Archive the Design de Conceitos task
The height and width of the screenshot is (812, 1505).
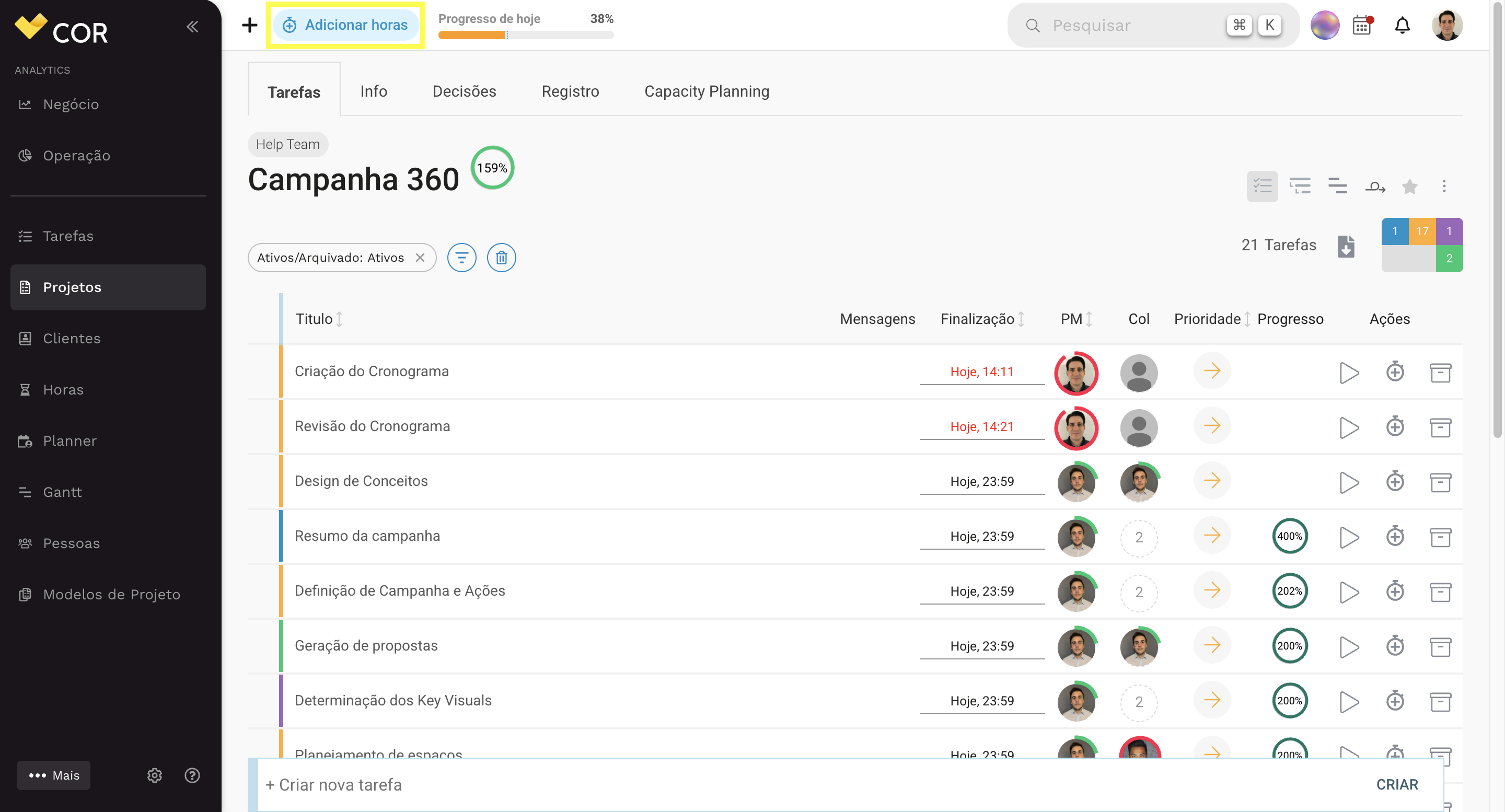point(1440,482)
